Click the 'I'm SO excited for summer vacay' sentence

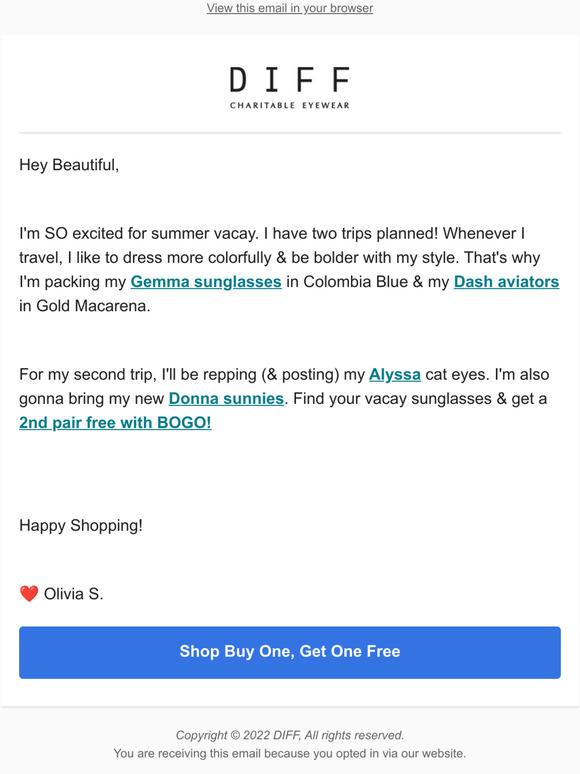(139, 233)
